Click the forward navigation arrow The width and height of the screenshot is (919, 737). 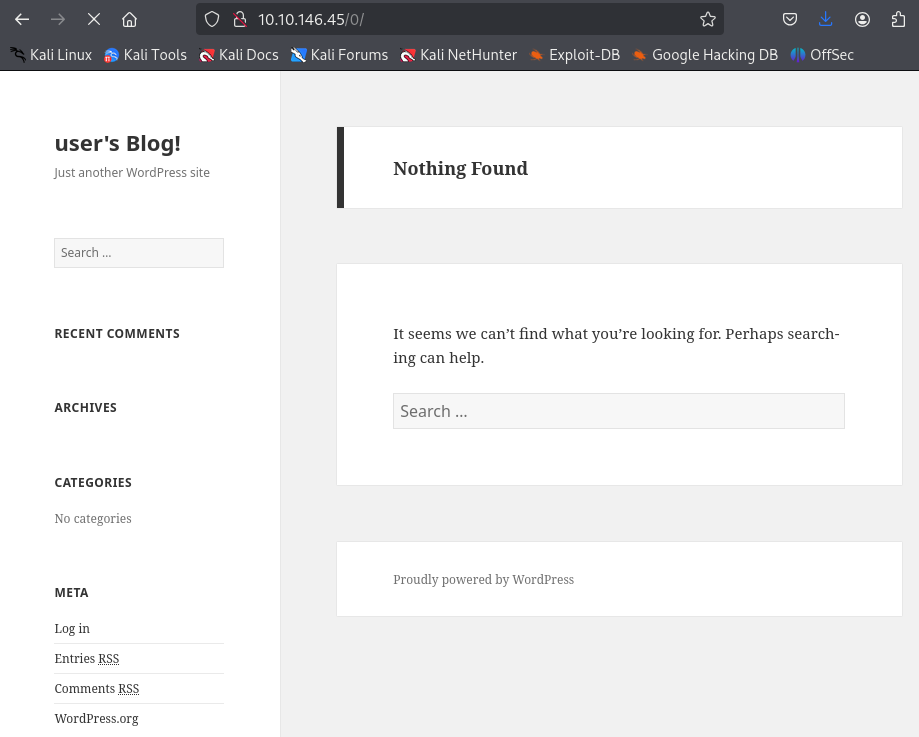(58, 19)
